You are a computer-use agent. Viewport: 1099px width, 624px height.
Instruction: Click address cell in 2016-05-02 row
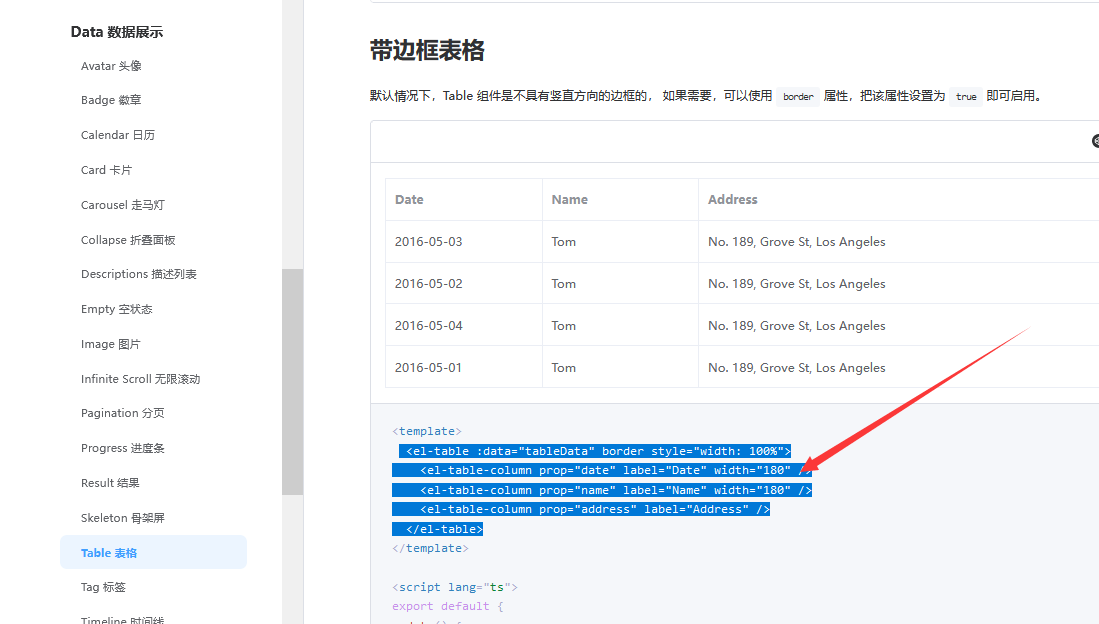[x=899, y=284]
